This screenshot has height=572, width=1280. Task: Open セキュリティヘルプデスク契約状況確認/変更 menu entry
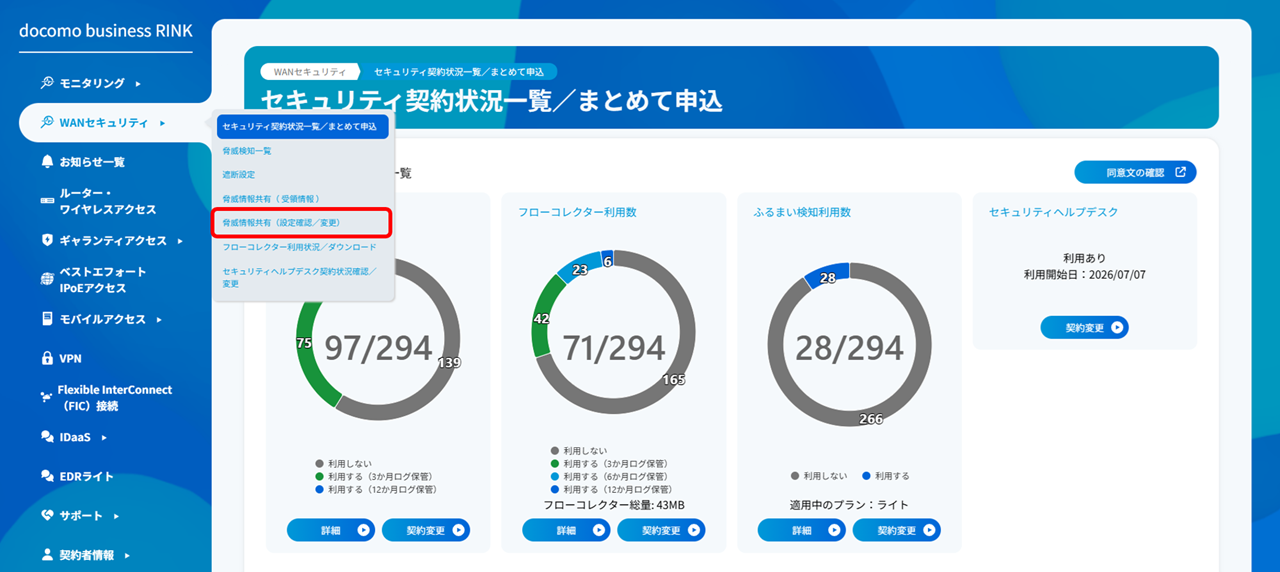[300, 277]
